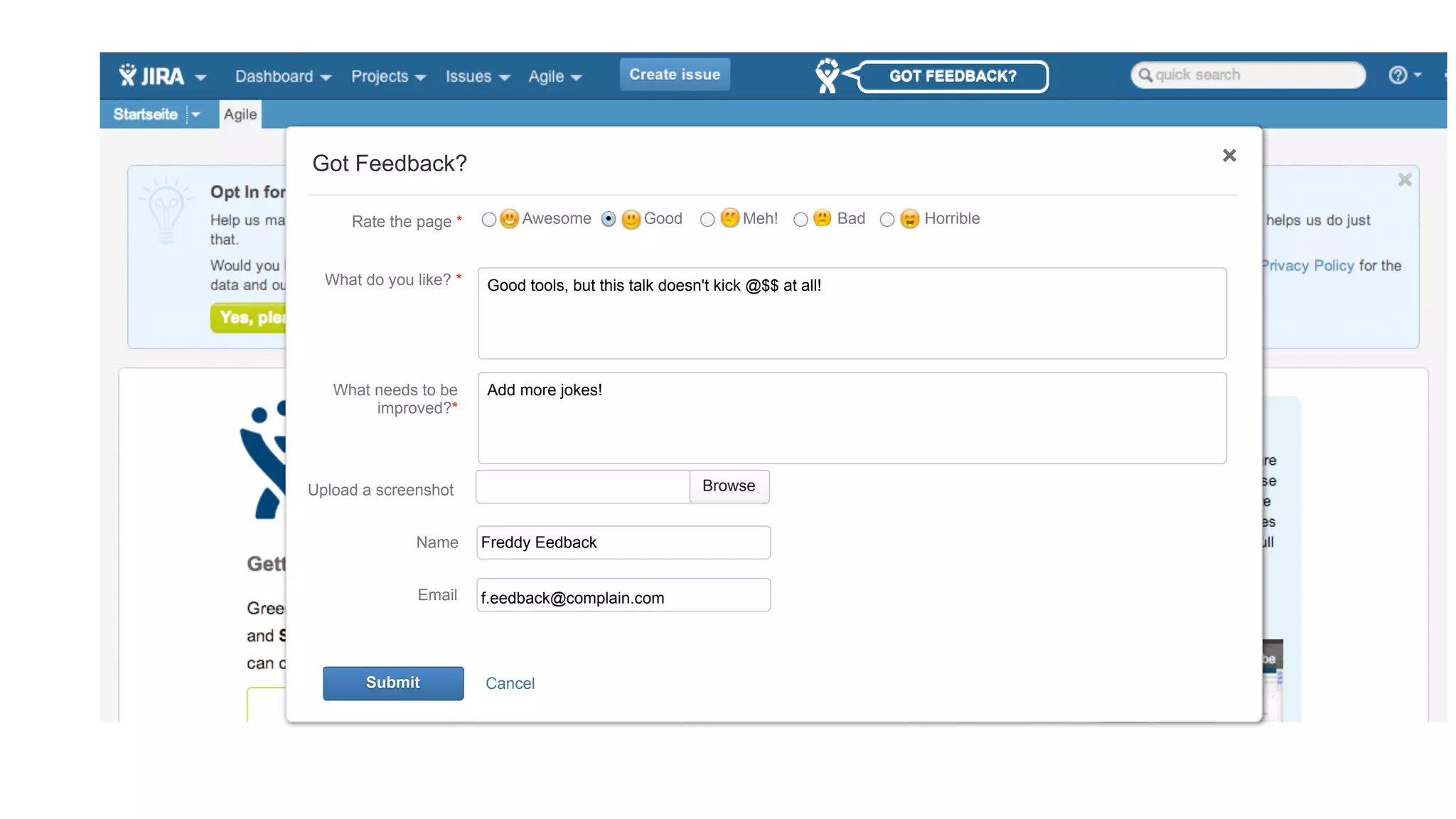Click the 'Upload a screenshot' label

380,490
